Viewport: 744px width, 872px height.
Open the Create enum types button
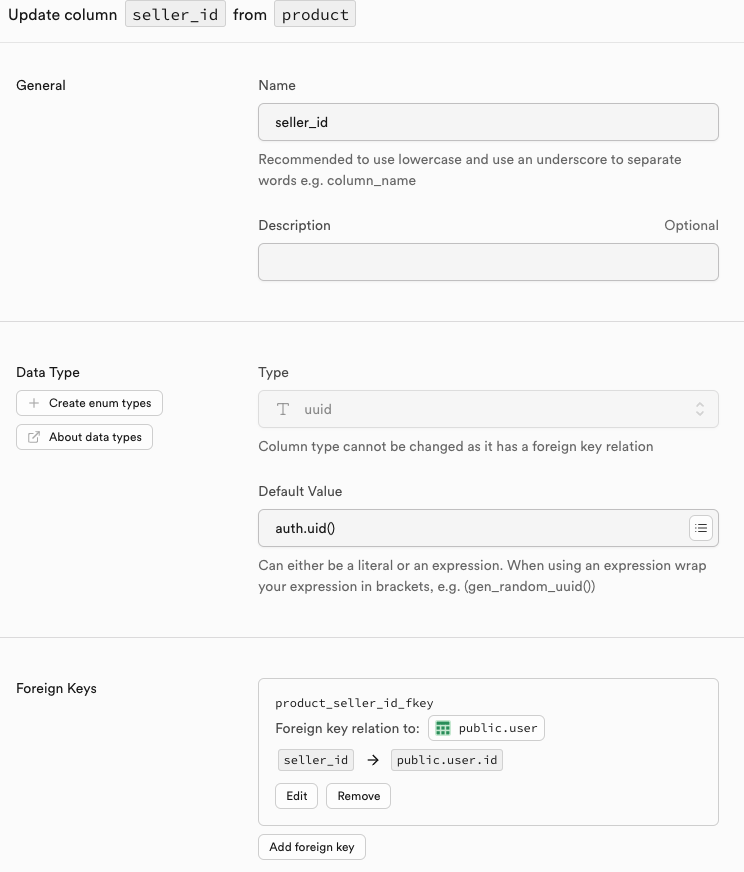(x=90, y=403)
